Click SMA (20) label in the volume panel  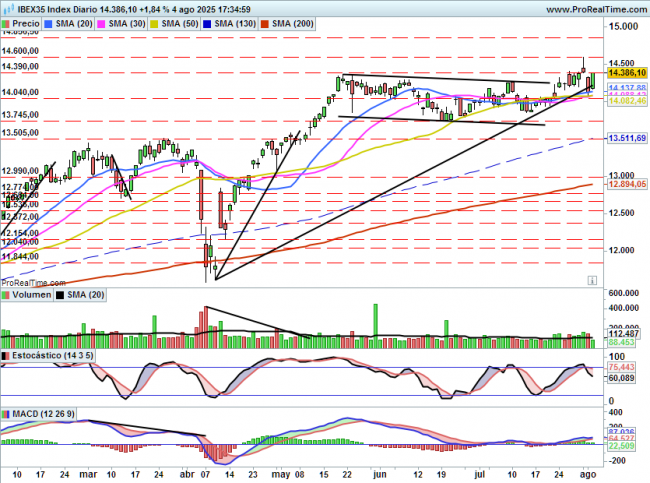(86, 295)
